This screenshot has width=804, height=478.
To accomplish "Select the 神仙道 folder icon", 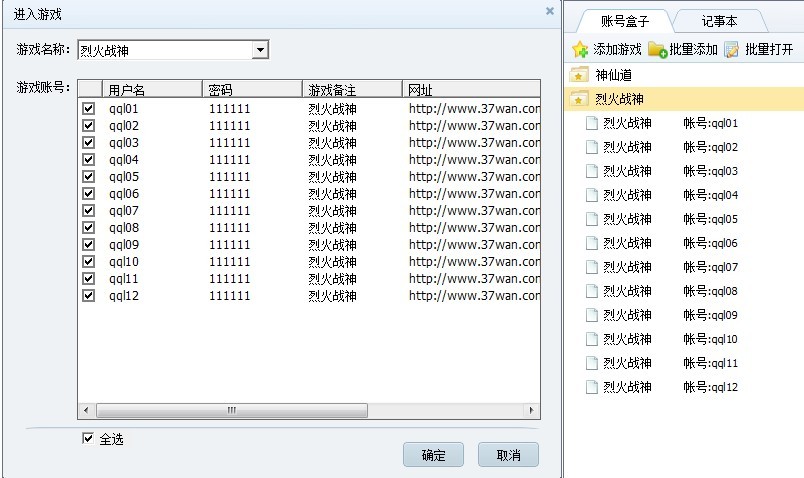I will (578, 75).
